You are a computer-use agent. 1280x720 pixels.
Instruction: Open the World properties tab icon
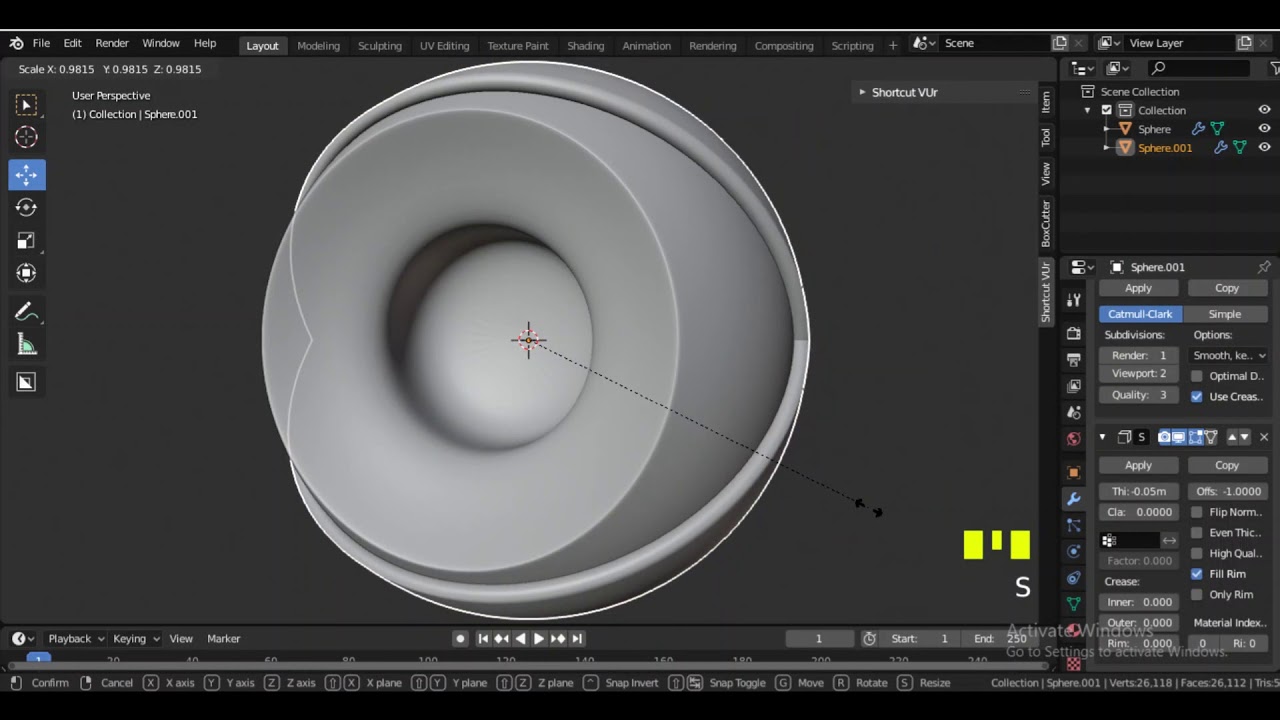pos(1073,438)
